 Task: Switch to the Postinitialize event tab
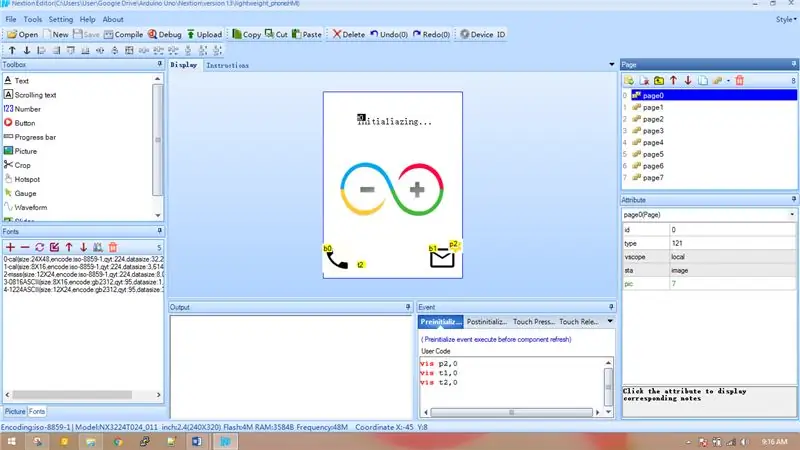coord(487,322)
